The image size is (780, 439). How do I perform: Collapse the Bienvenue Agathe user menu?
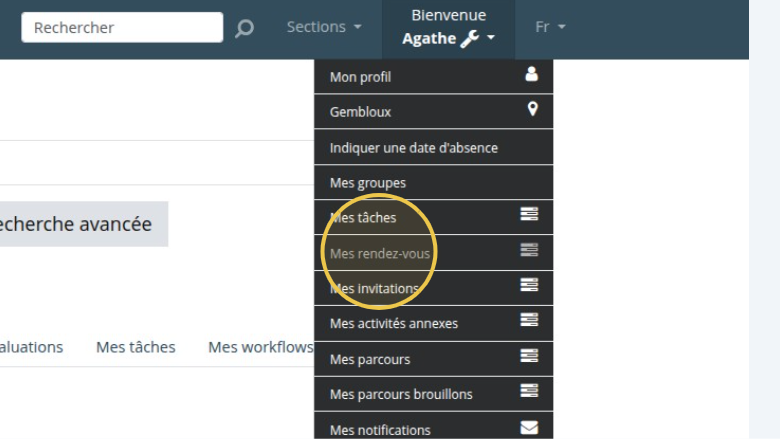pyautogui.click(x=448, y=28)
